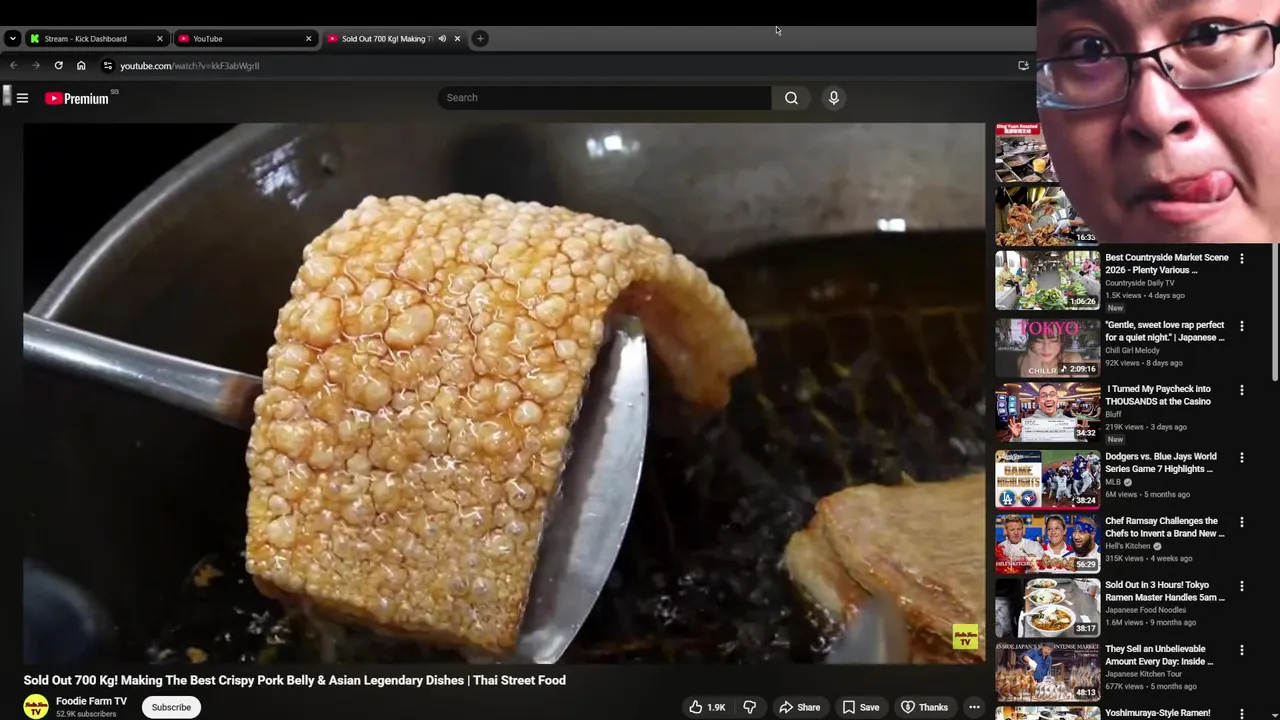Start voice search with microphone icon
This screenshot has width=1280, height=720.
pos(833,98)
